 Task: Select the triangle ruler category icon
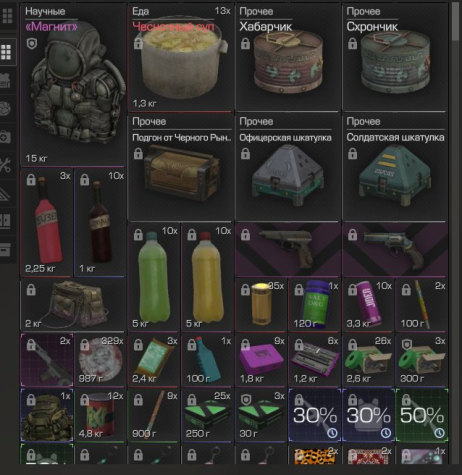tap(5, 193)
